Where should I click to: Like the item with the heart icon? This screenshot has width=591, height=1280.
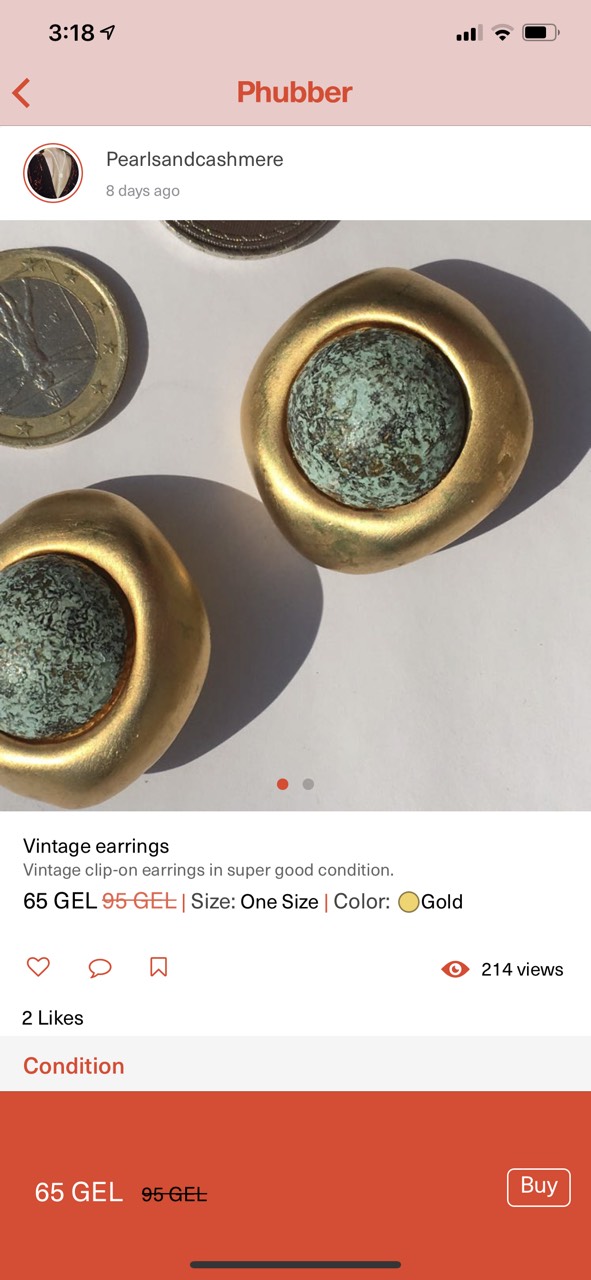pos(38,967)
